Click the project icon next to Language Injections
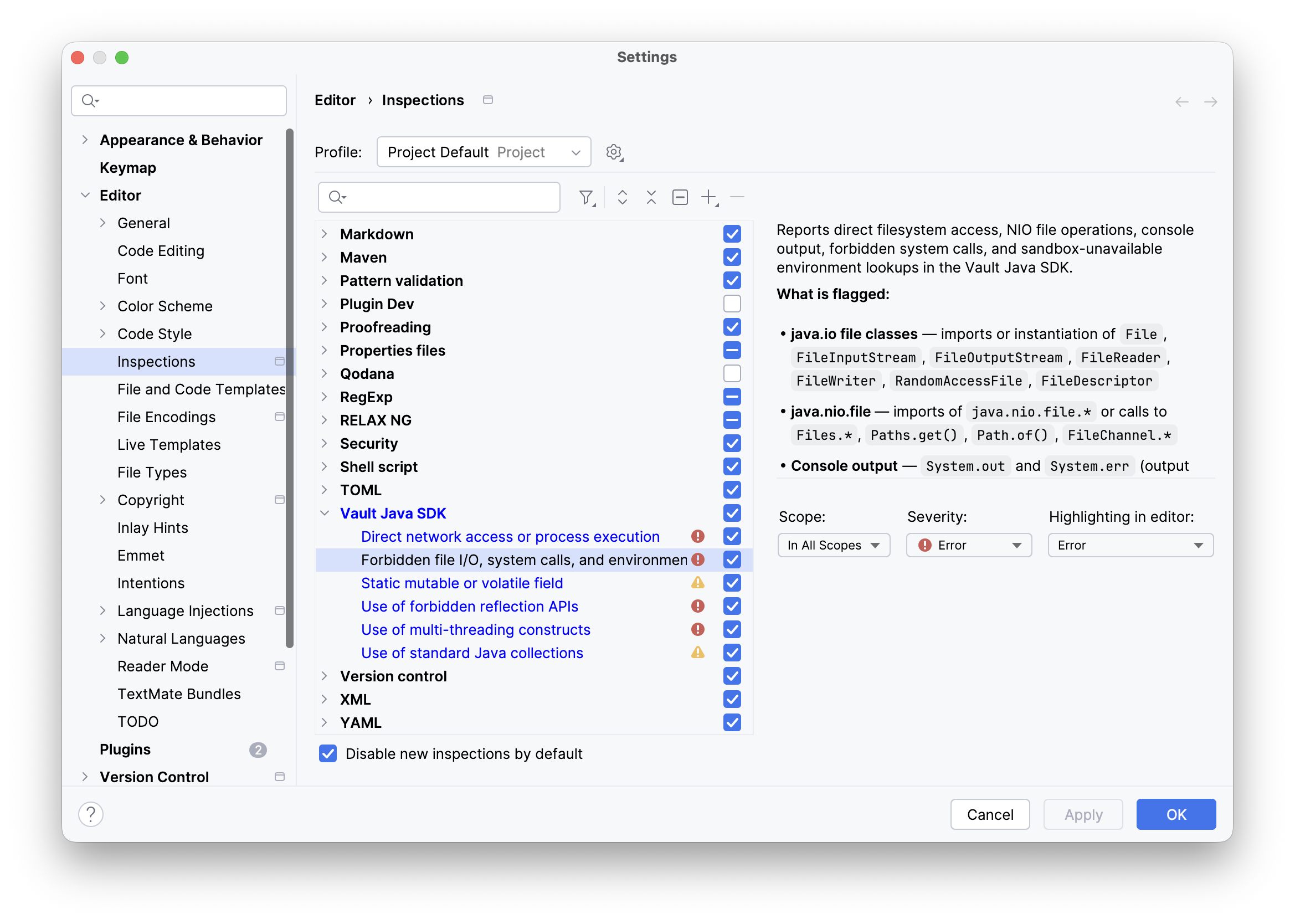Image resolution: width=1295 pixels, height=924 pixels. (279, 611)
